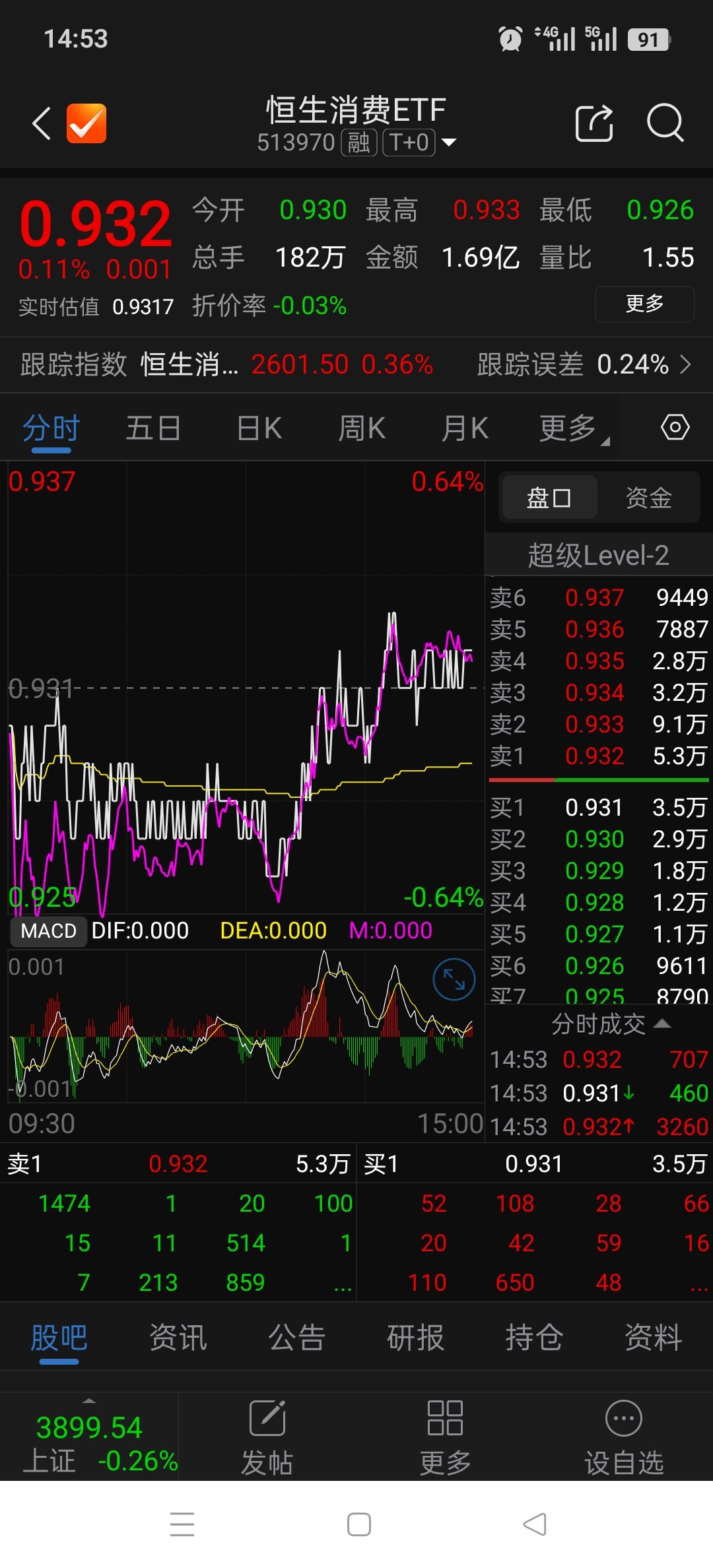Tap buy queue order 650
713x1568 pixels.
coord(514,1283)
